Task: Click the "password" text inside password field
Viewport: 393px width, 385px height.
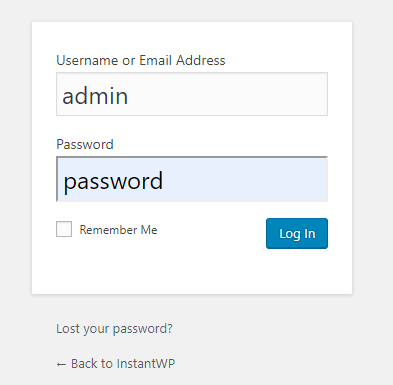Action: point(113,182)
